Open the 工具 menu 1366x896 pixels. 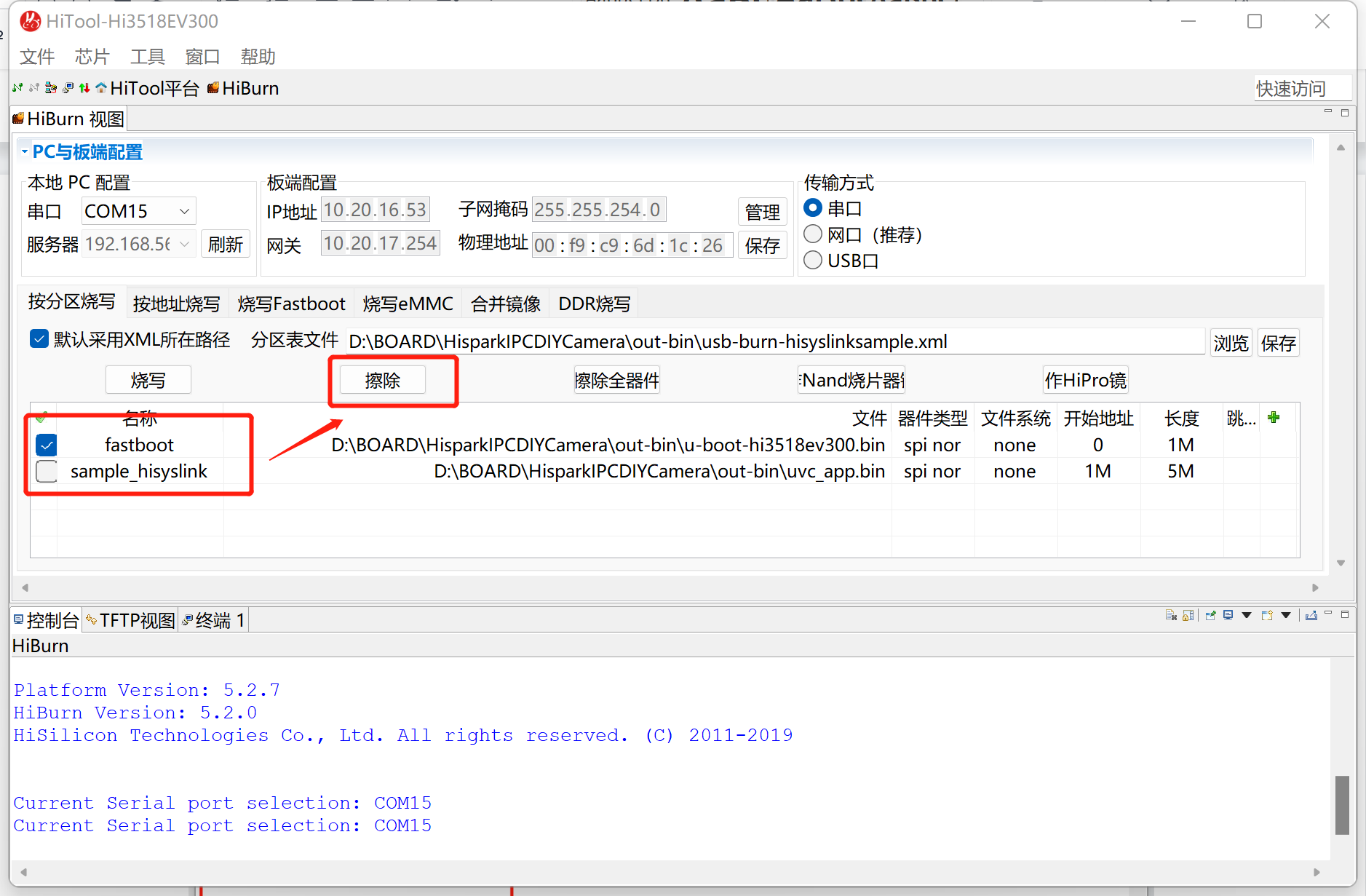pyautogui.click(x=148, y=57)
